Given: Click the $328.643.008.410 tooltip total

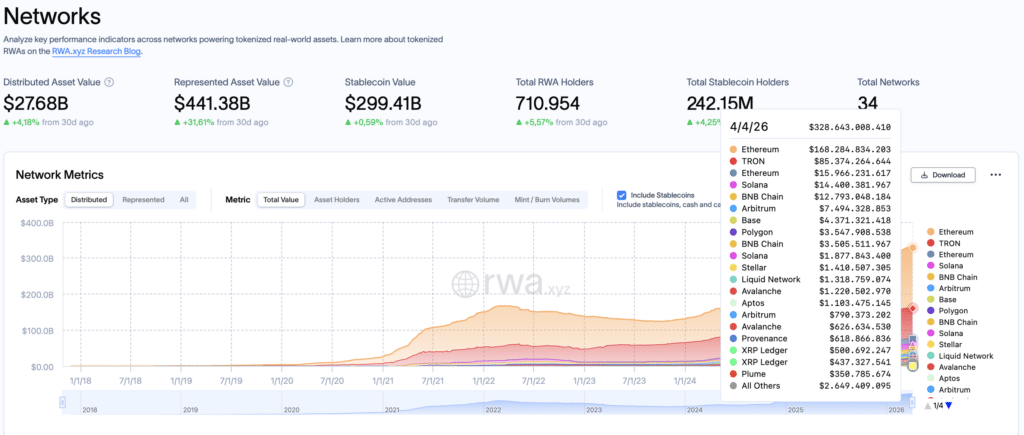Looking at the screenshot, I should 850,127.
